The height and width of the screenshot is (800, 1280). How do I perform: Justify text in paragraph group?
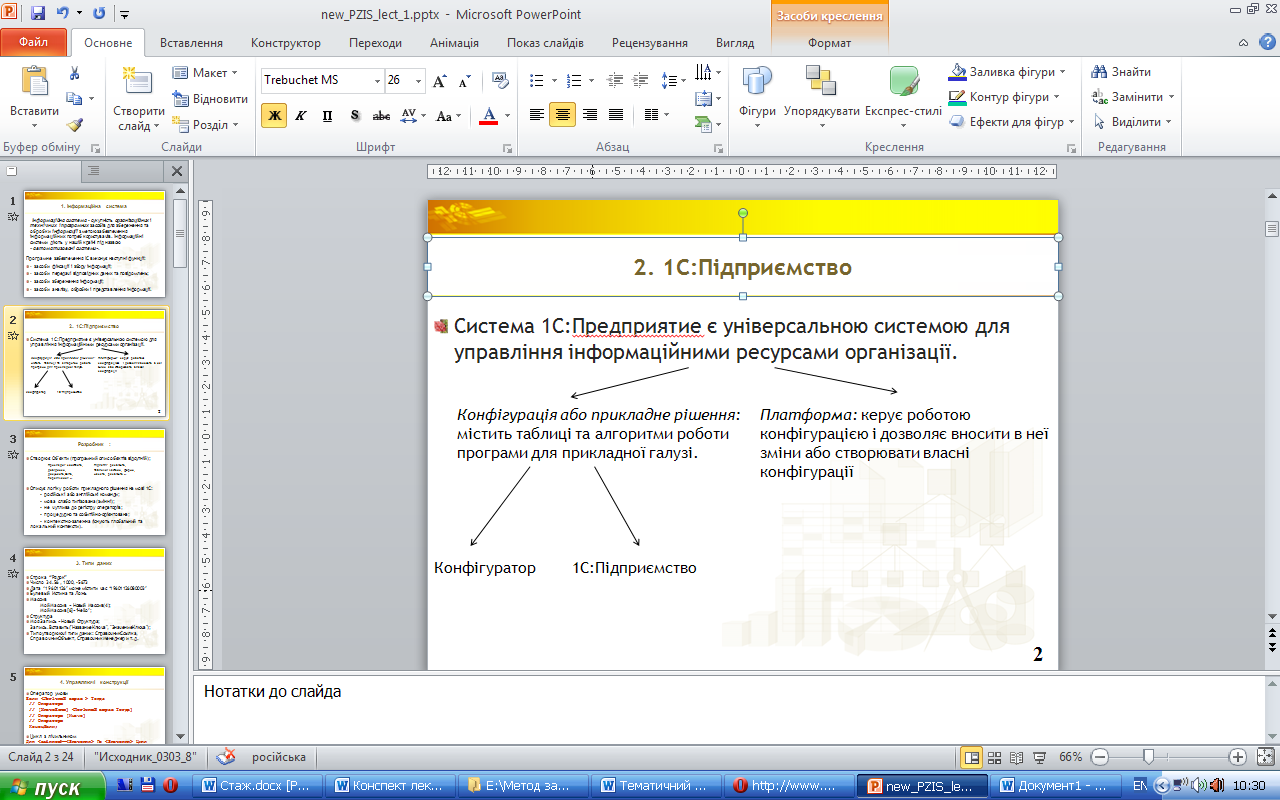click(x=616, y=115)
